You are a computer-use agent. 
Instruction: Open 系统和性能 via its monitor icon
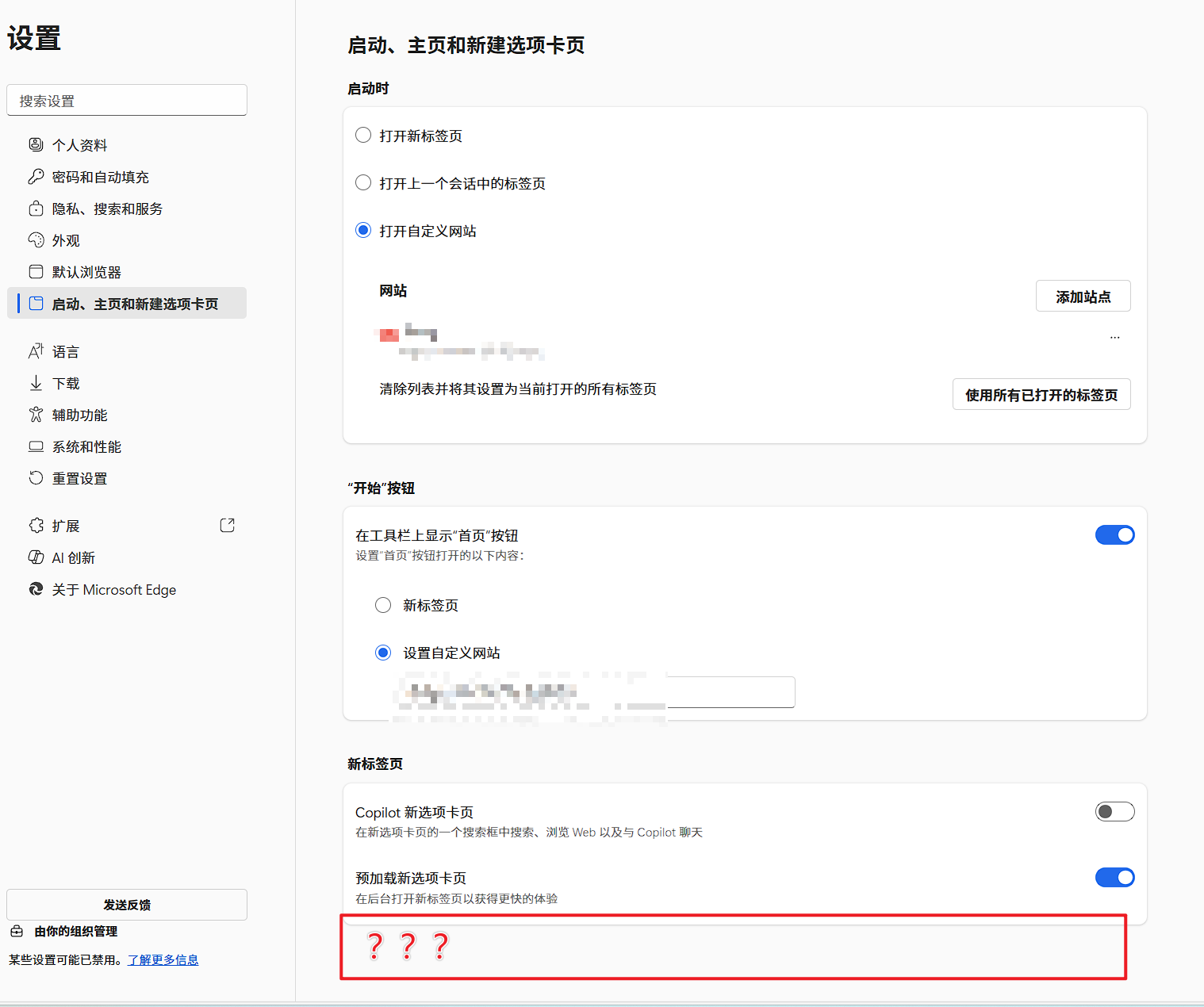click(36, 446)
